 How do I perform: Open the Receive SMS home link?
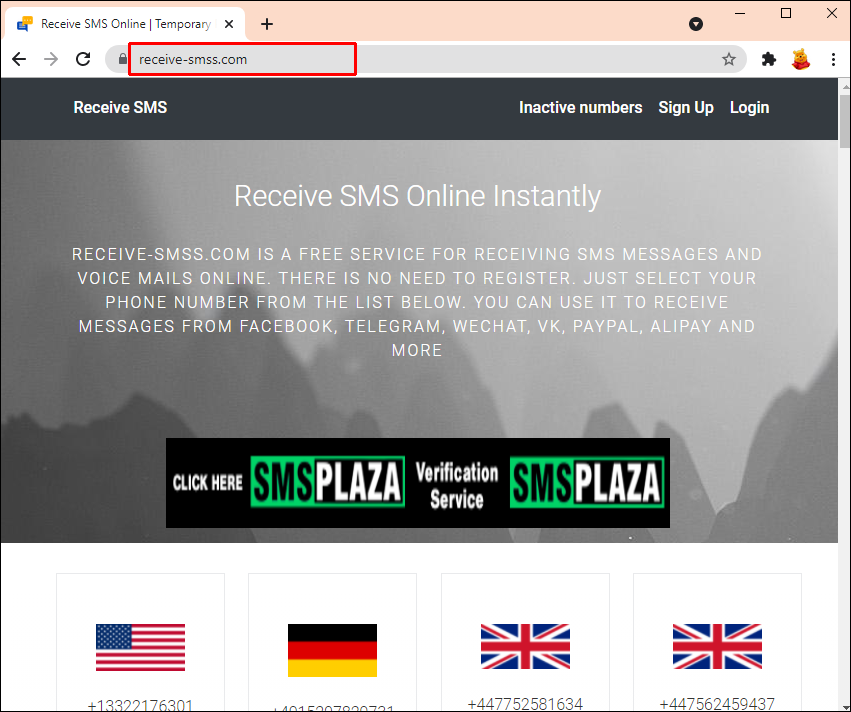click(x=120, y=107)
